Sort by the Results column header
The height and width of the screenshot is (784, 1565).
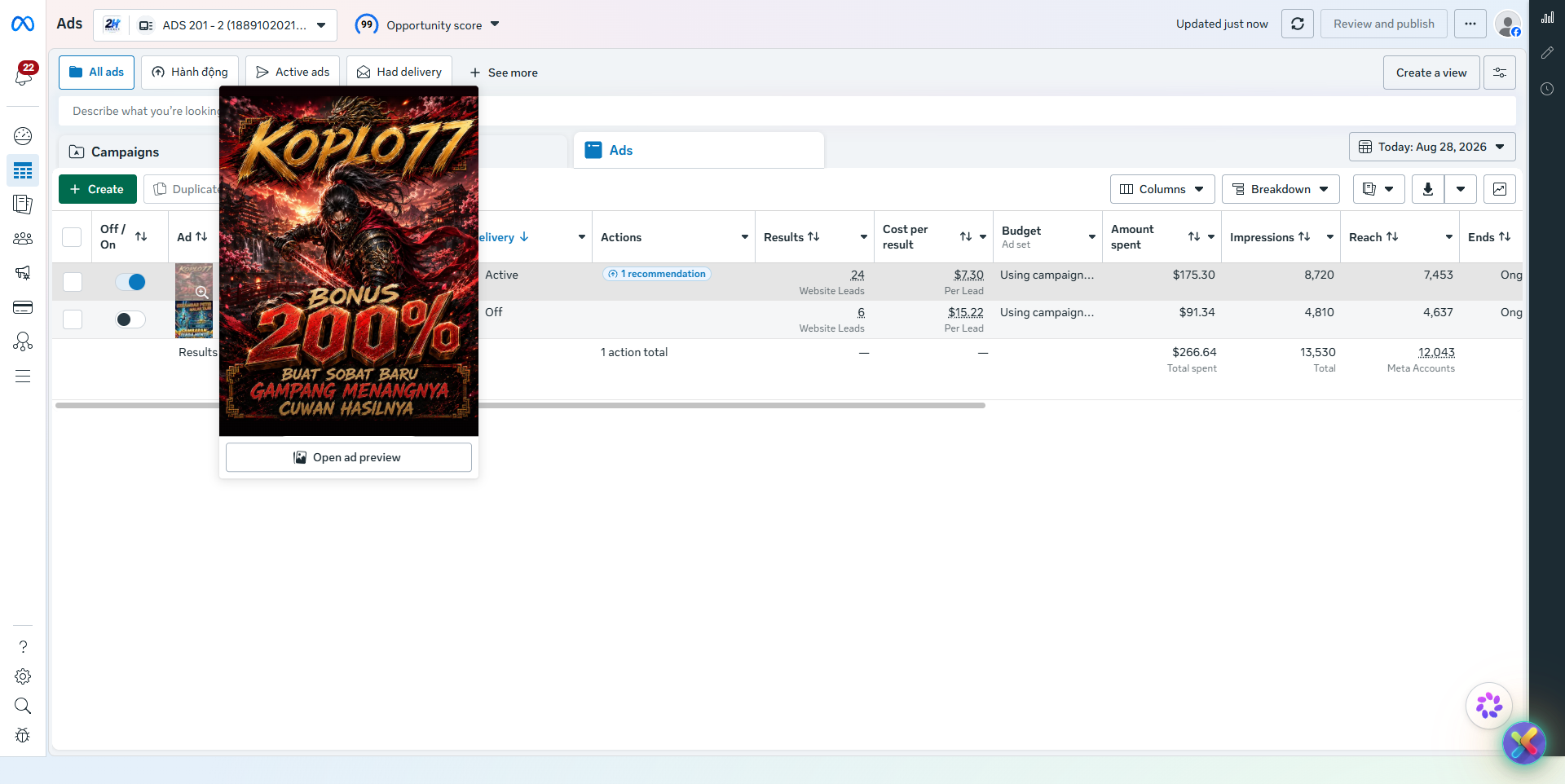click(x=791, y=237)
